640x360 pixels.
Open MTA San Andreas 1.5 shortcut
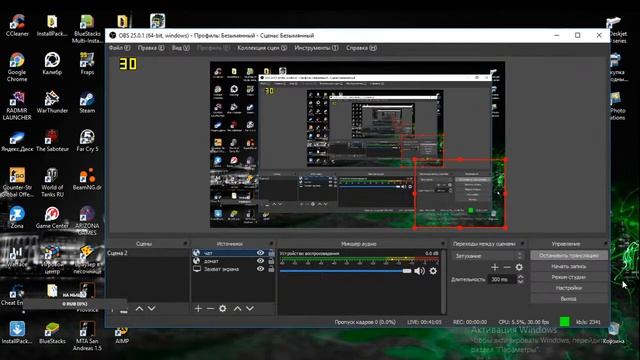pyautogui.click(x=87, y=336)
